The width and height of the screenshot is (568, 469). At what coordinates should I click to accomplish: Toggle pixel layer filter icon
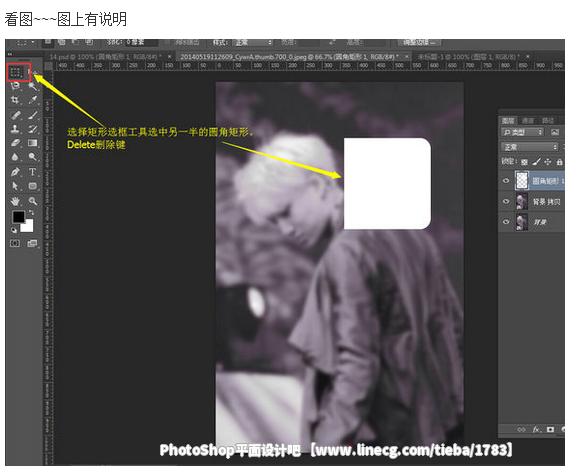[x=555, y=132]
